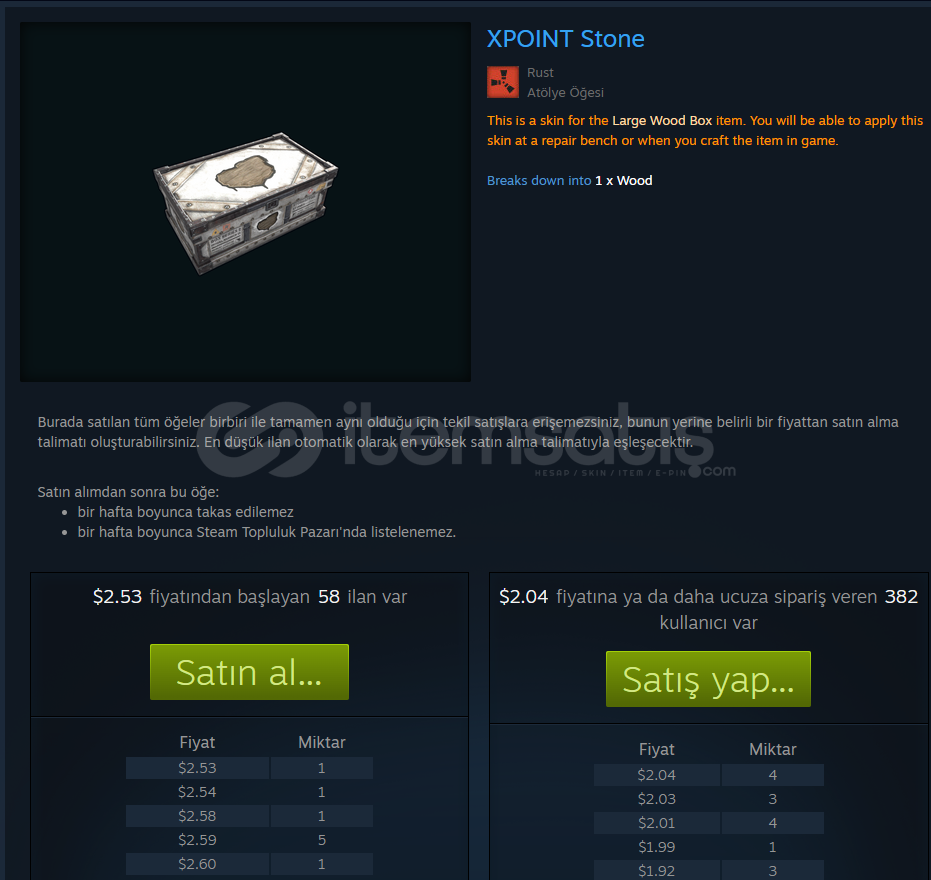
Task: Click the 'Atölye Öğesi' item type label
Action: click(x=565, y=93)
